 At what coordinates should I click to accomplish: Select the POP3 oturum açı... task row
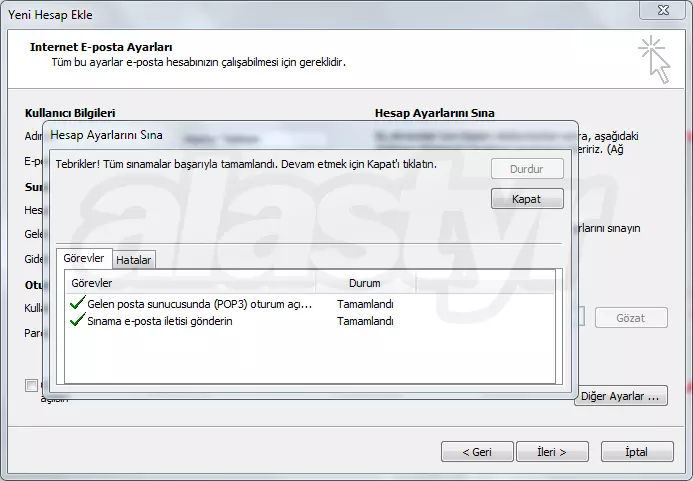pyautogui.click(x=309, y=304)
